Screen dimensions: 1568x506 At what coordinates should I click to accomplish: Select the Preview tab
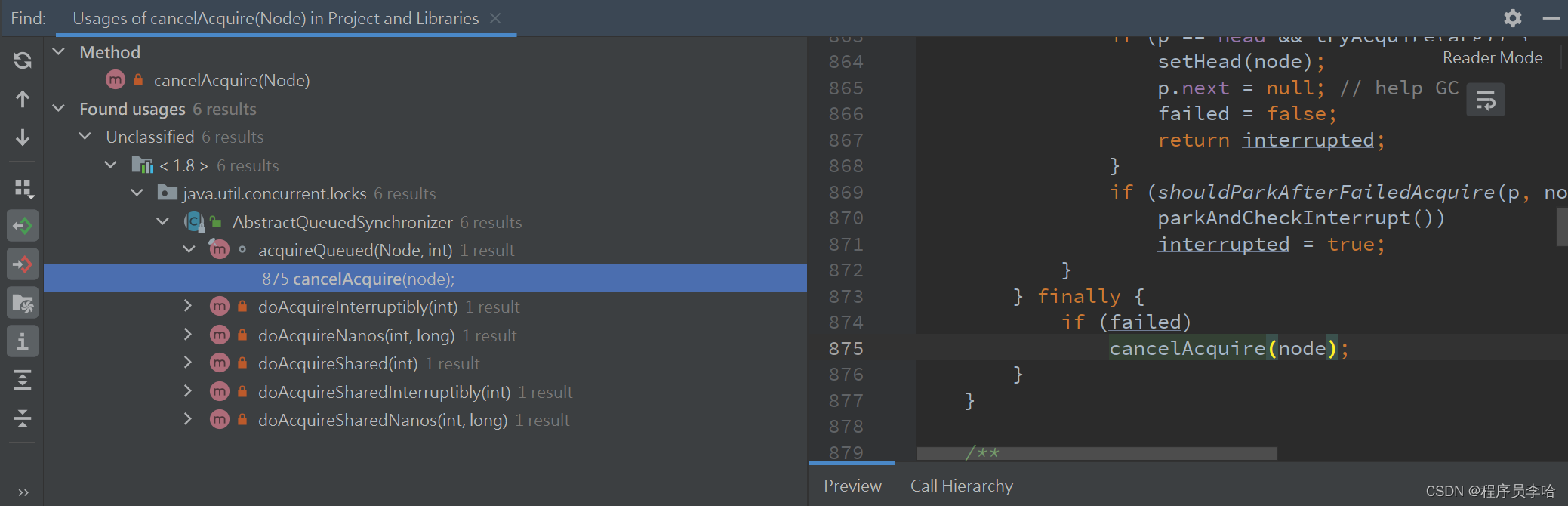852,486
